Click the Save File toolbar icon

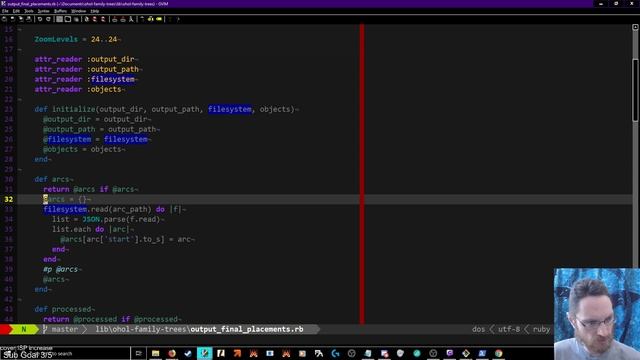point(12,19)
